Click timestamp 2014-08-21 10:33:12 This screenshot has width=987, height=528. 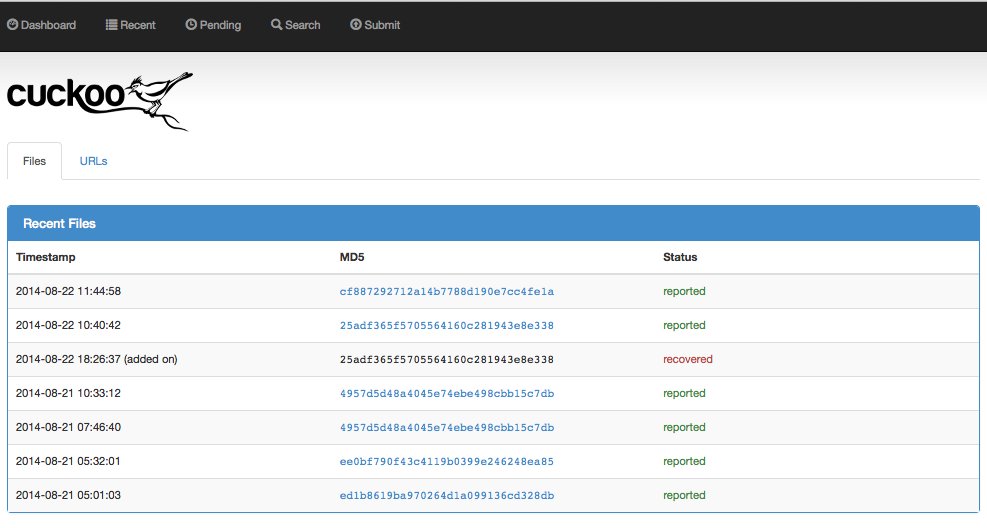click(x=68, y=393)
